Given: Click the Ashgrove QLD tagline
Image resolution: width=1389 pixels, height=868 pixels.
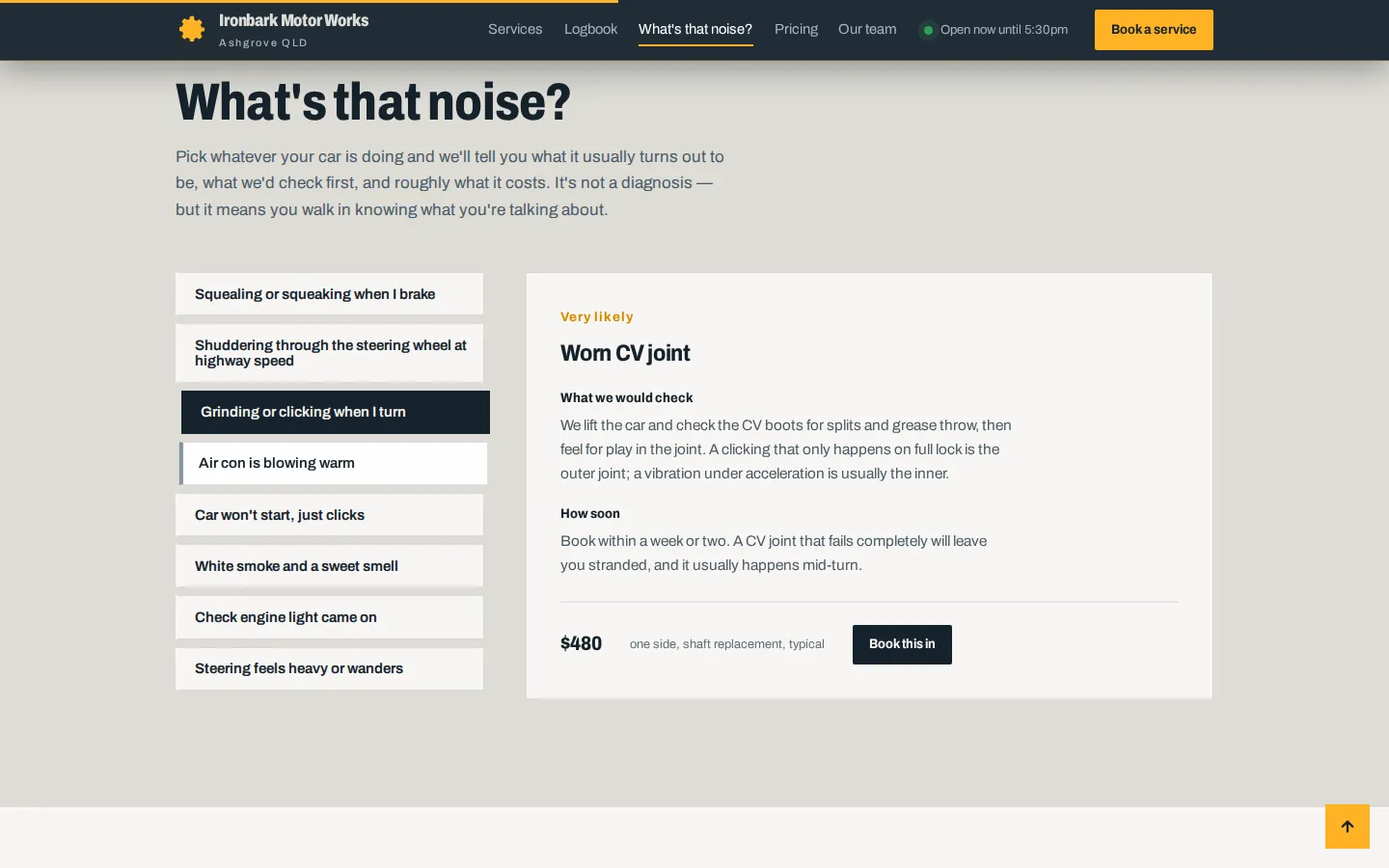Looking at the screenshot, I should coord(262,42).
